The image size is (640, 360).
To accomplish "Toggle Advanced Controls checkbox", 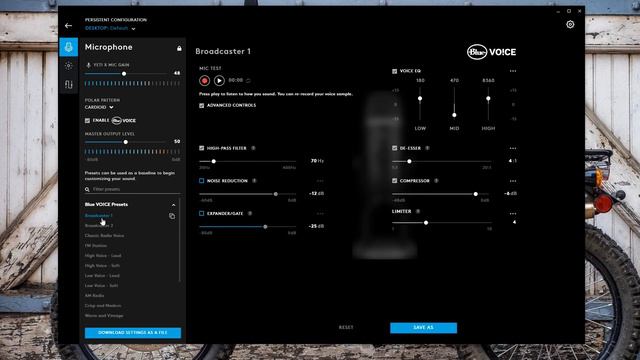I will [x=201, y=105].
